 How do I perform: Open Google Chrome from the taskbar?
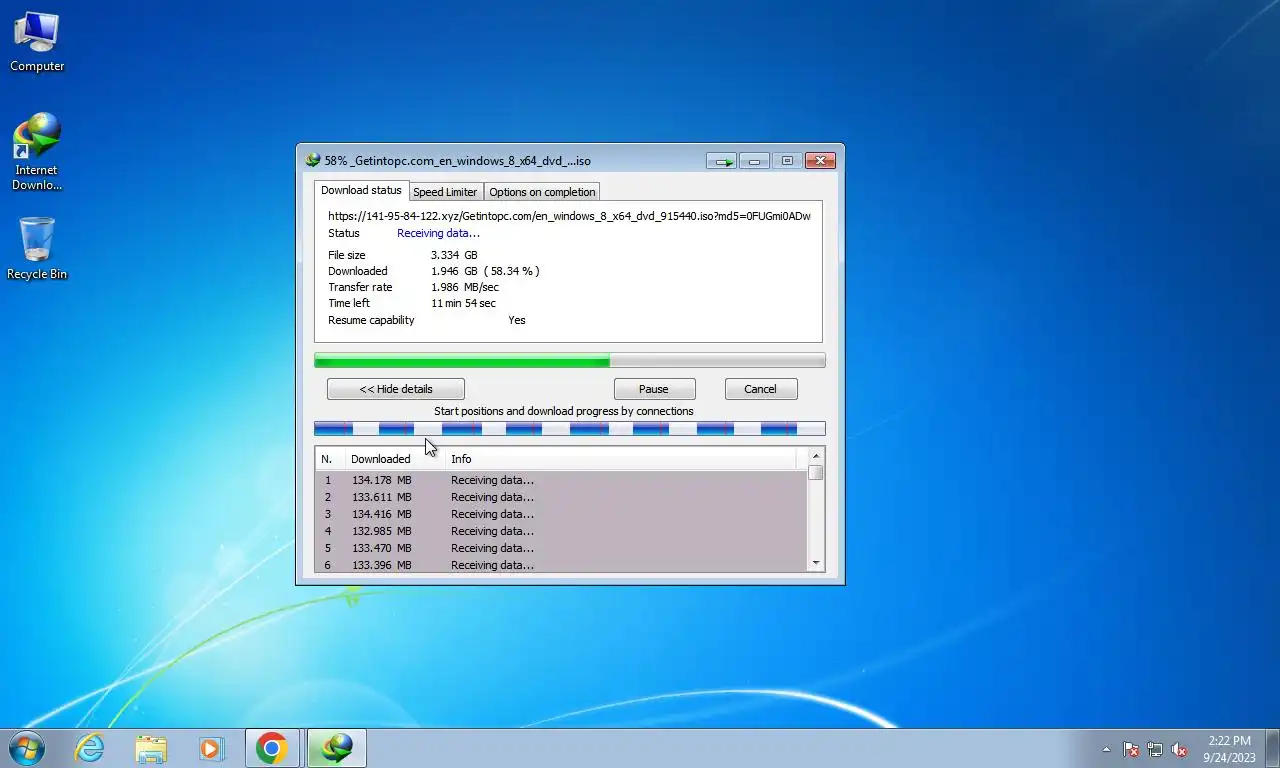click(x=272, y=748)
